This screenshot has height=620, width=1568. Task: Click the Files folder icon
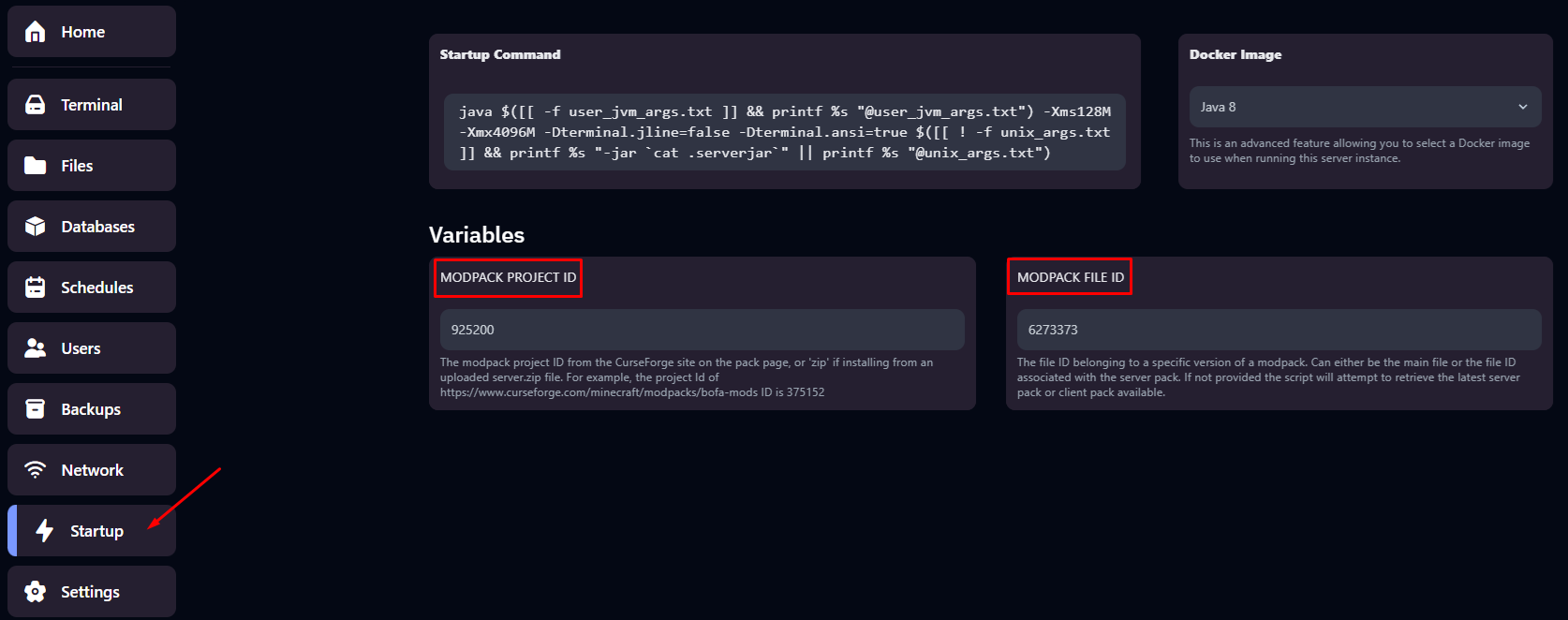pos(36,166)
